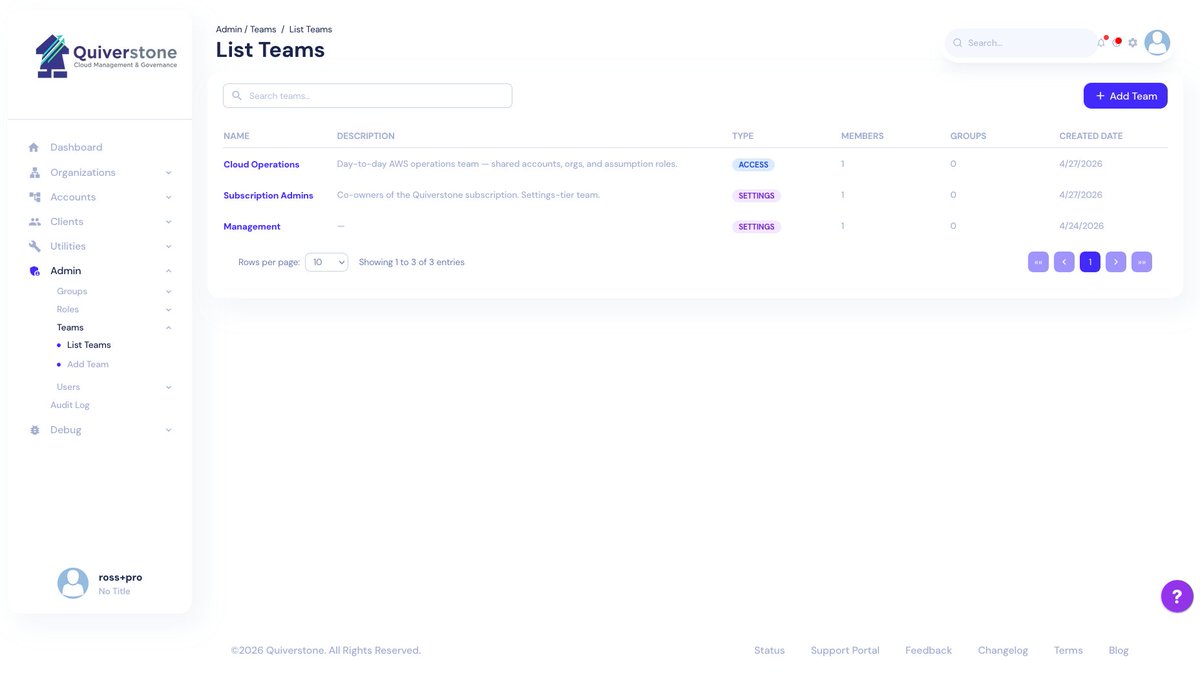Expand the Clients menu chevron
The image size is (1200, 688).
click(x=168, y=222)
